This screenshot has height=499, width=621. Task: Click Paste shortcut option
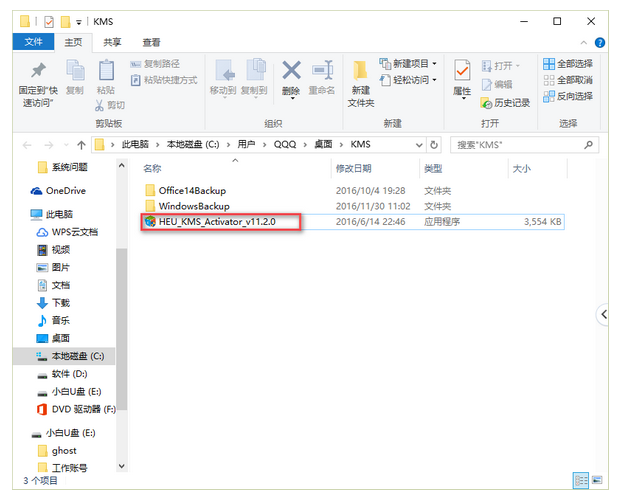pyautogui.click(x=164, y=80)
